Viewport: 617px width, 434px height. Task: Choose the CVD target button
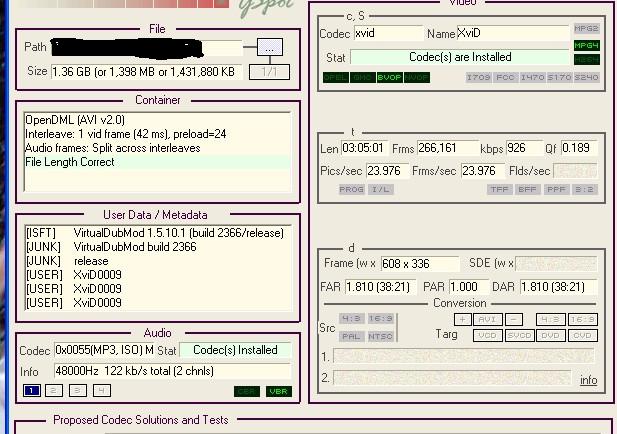(583, 336)
